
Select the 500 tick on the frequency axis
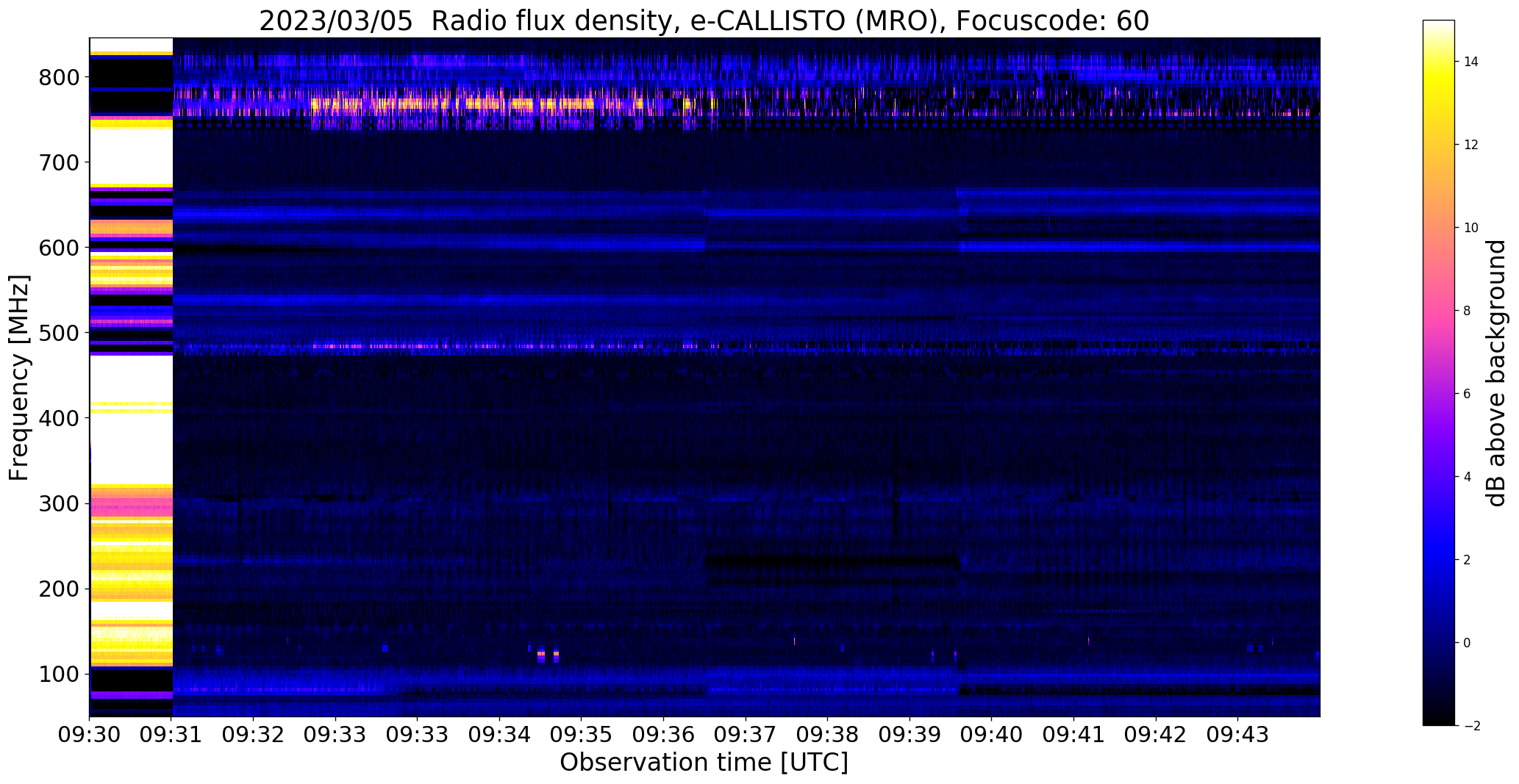click(x=59, y=333)
